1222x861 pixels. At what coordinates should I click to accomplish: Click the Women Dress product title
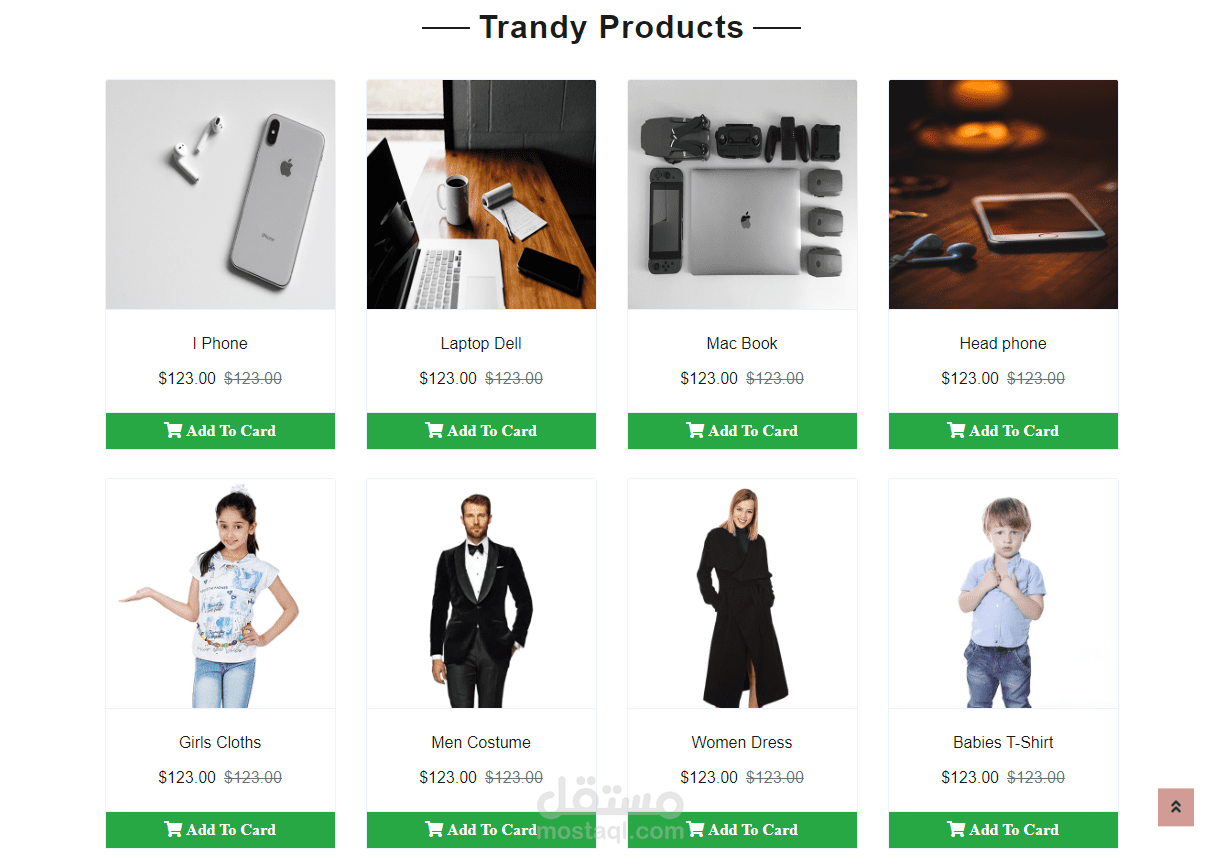pos(742,742)
